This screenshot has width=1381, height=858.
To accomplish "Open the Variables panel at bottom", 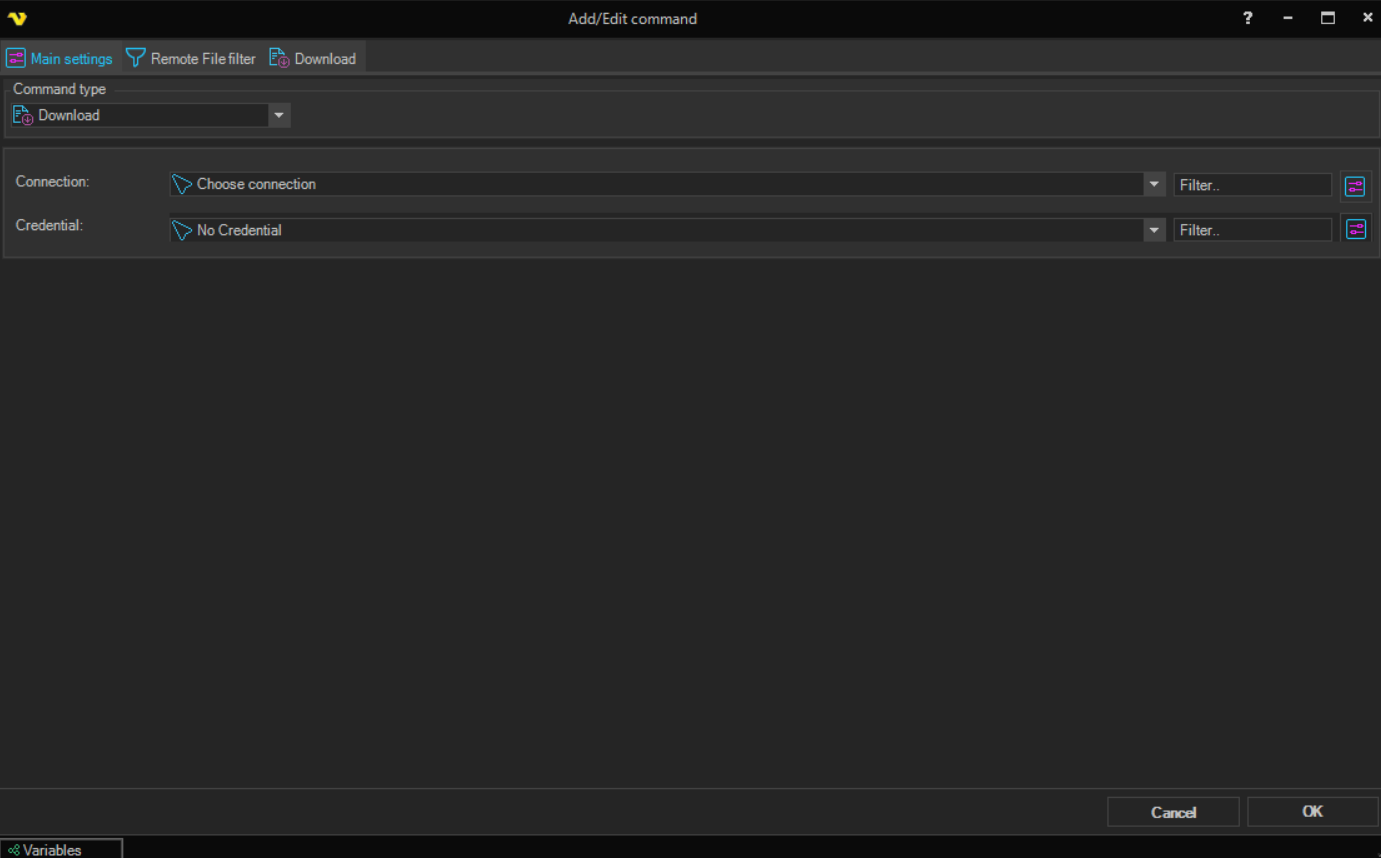I will [x=61, y=849].
